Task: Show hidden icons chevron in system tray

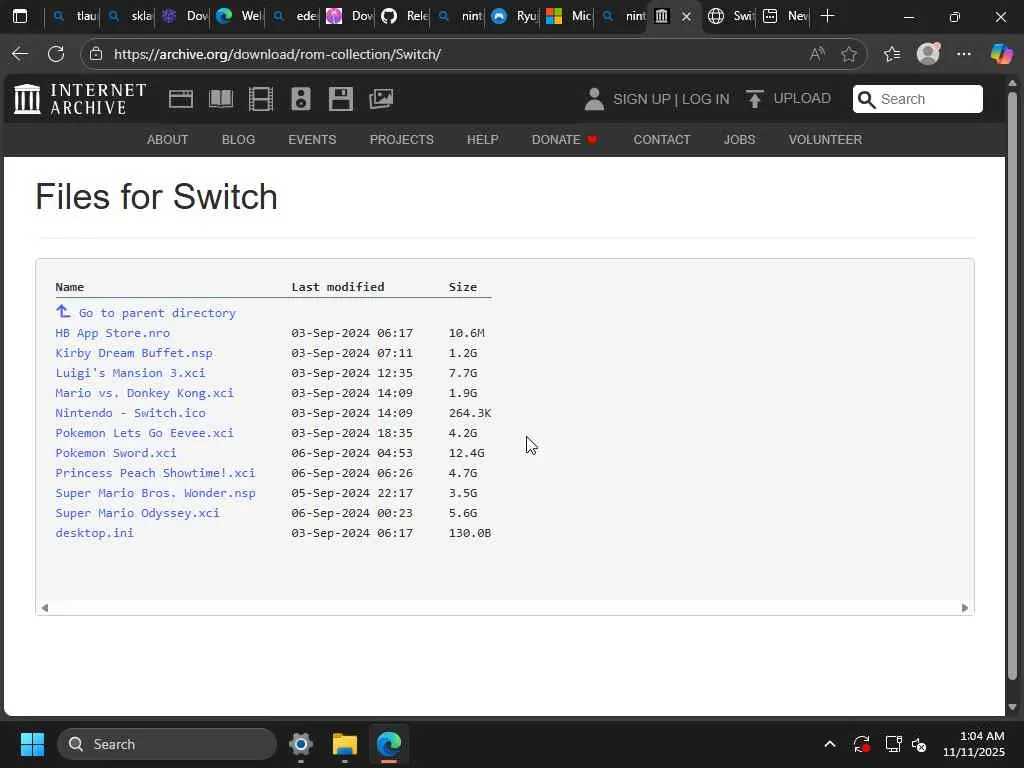Action: coord(830,744)
